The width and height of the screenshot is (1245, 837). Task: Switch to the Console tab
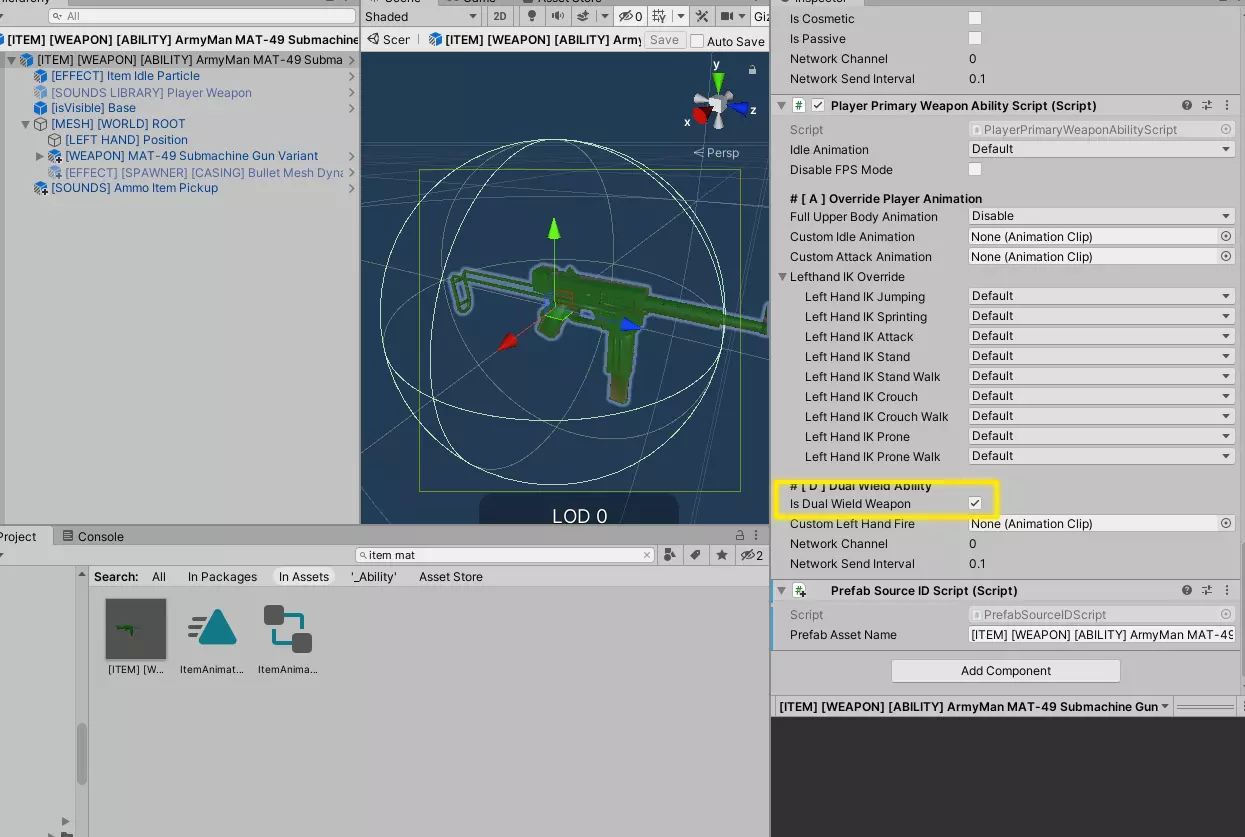(x=93, y=536)
